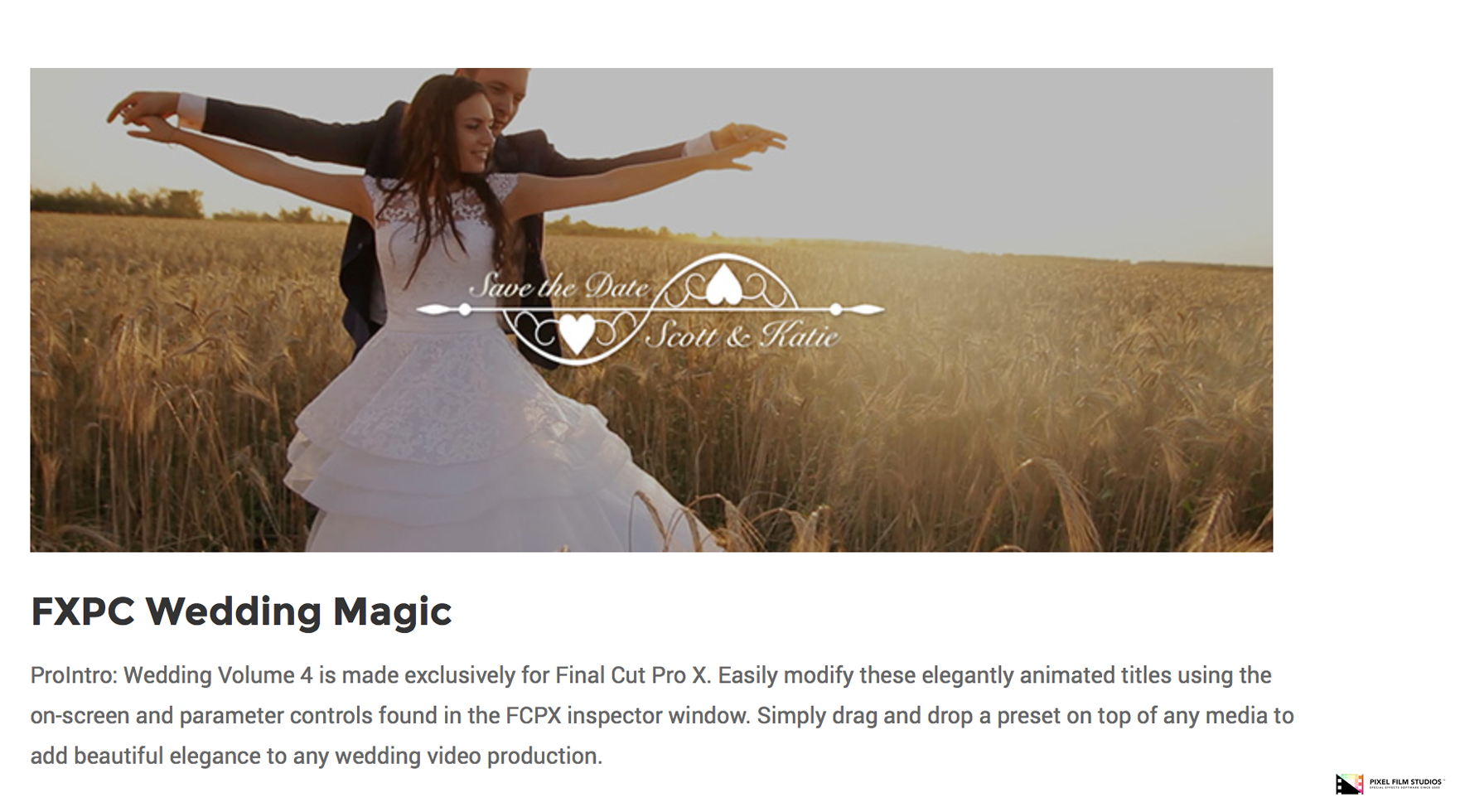The height and width of the screenshot is (812, 1460).
Task: Click the Pixel Film Studios filmstrip logo
Action: (1348, 783)
